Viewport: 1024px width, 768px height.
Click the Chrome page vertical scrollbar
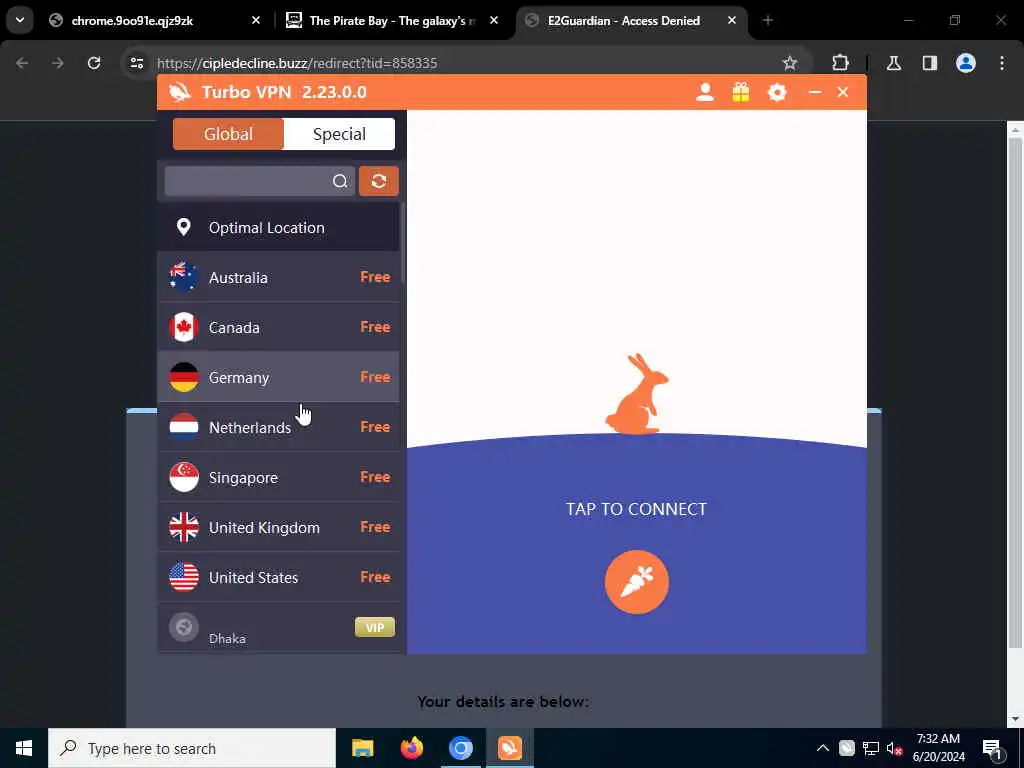(x=1014, y=392)
